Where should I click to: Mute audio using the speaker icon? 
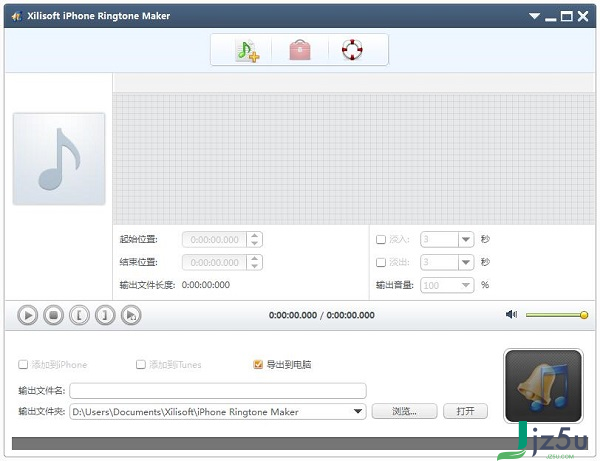point(511,314)
